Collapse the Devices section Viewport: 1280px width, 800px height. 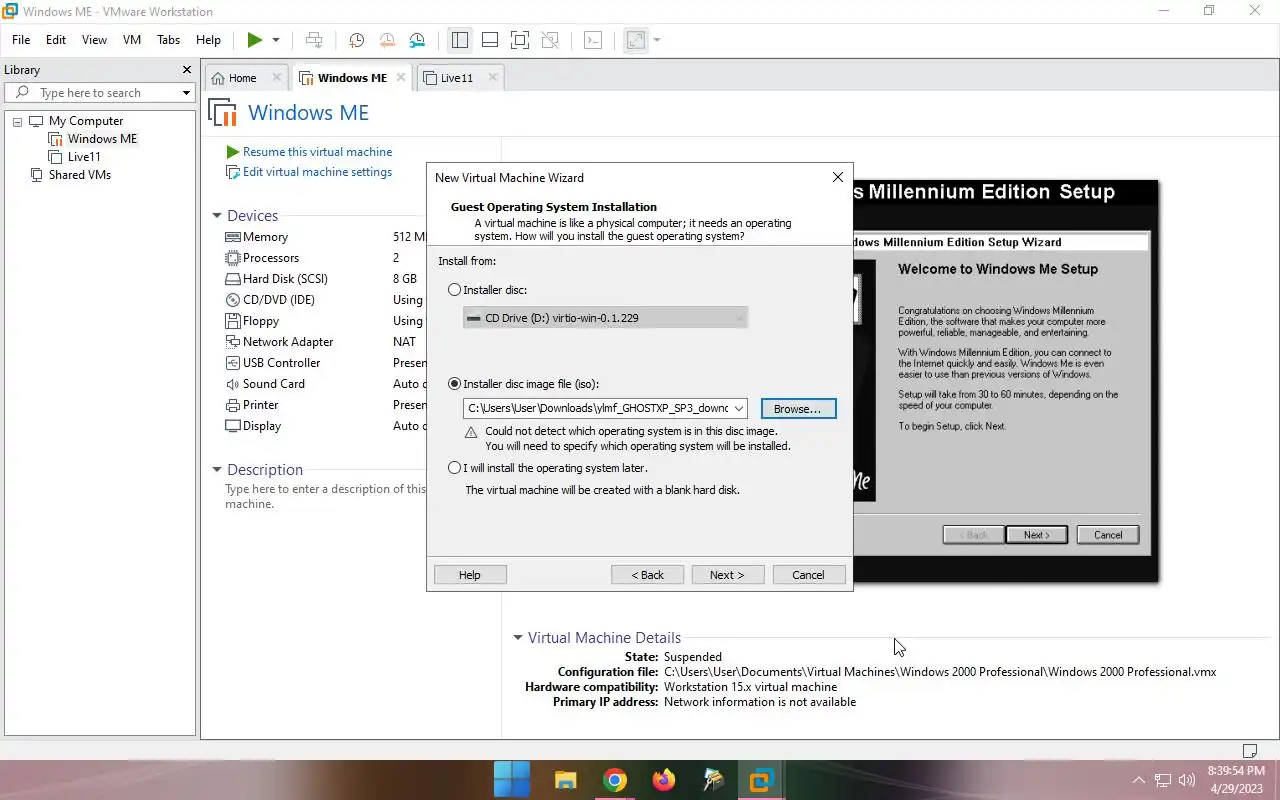[x=216, y=216]
